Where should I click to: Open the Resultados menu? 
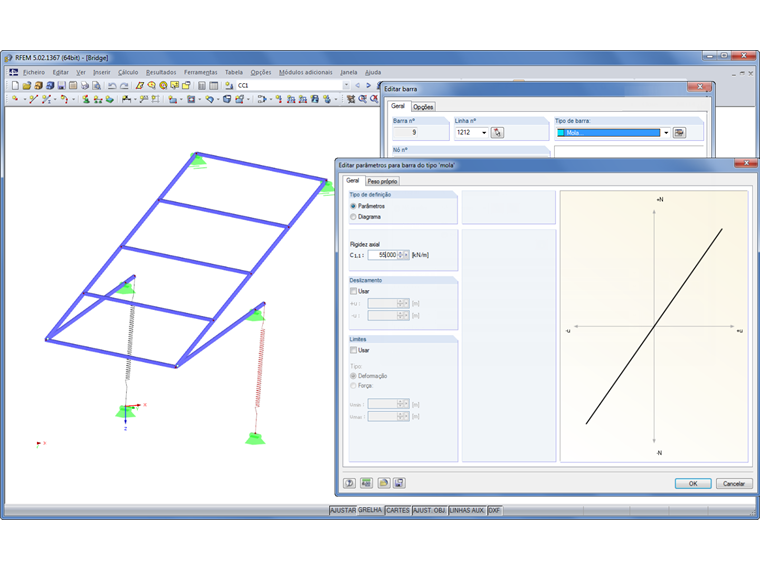161,72
